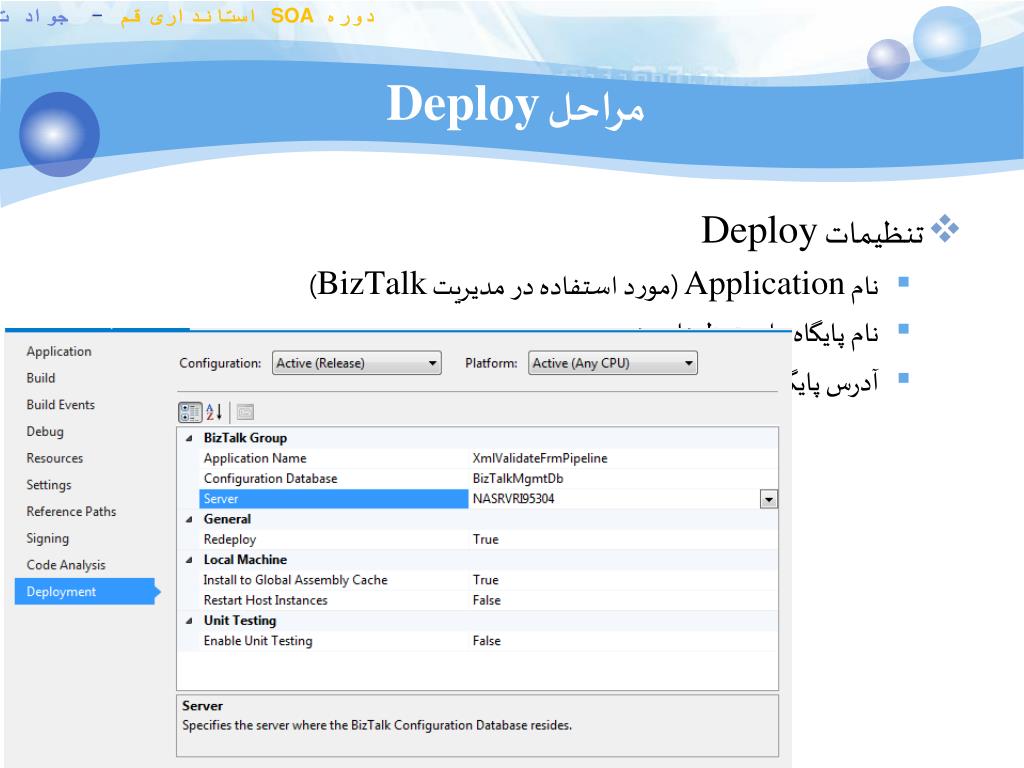This screenshot has width=1024, height=768.
Task: Switch to the Settings tab
Action: coord(49,485)
